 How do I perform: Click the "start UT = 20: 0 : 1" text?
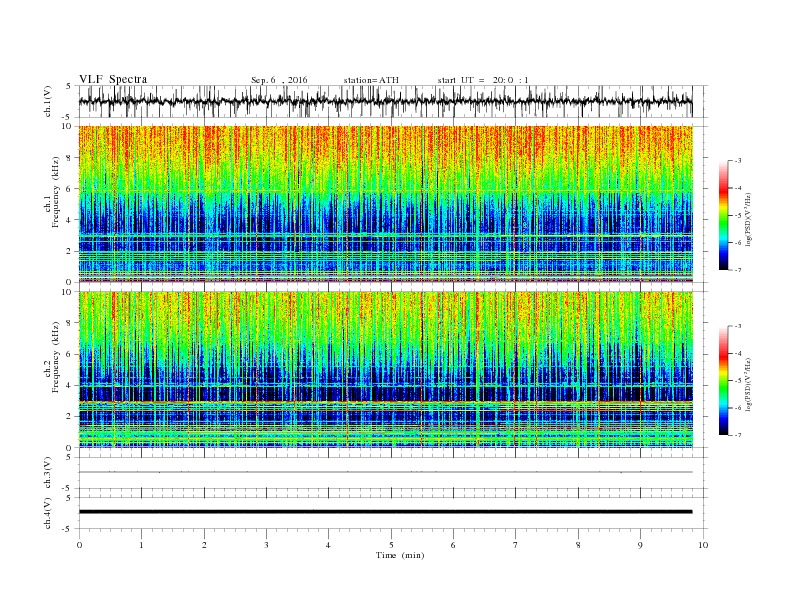[483, 80]
